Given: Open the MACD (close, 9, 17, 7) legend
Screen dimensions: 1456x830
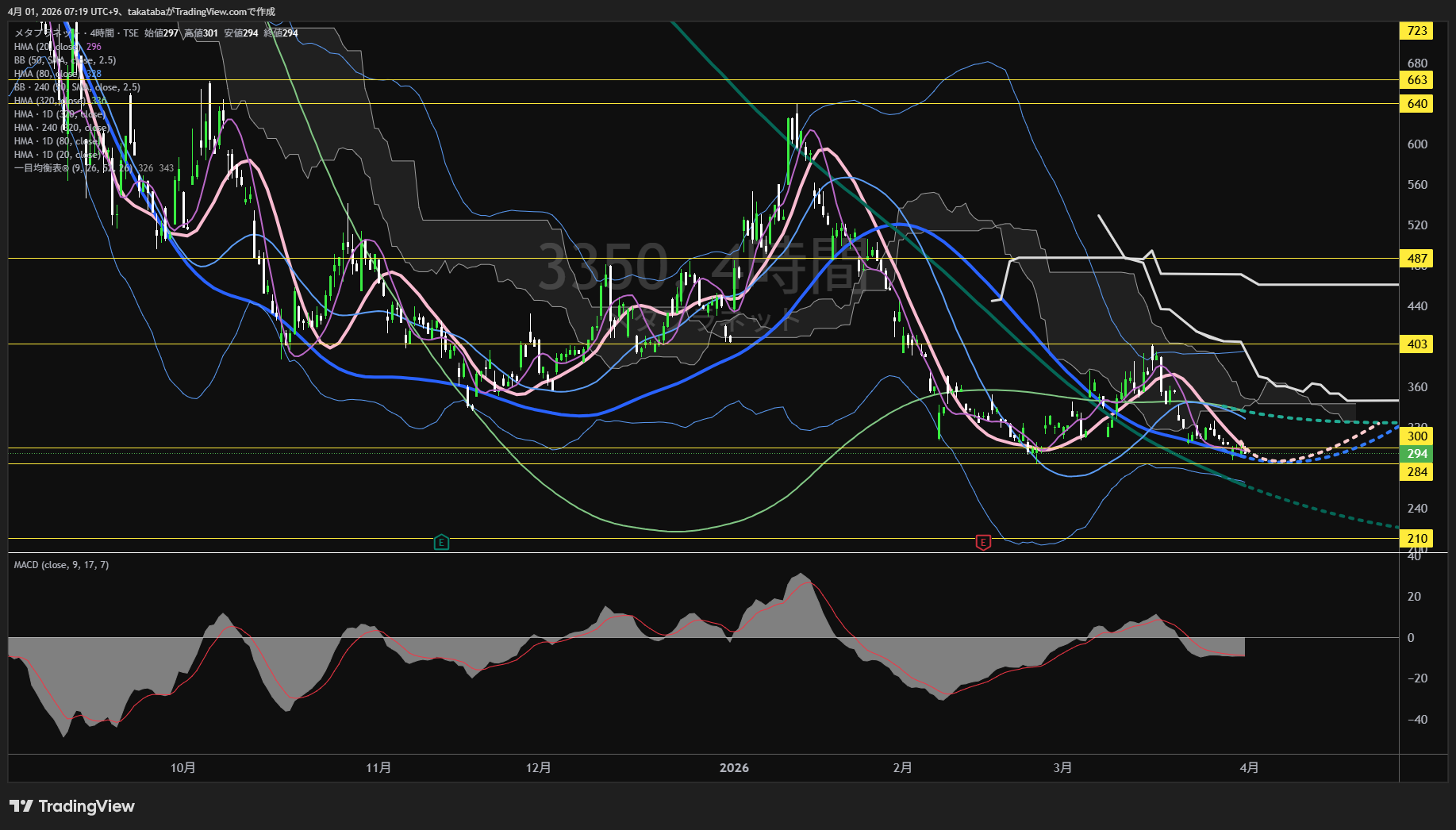Looking at the screenshot, I should pos(61,565).
